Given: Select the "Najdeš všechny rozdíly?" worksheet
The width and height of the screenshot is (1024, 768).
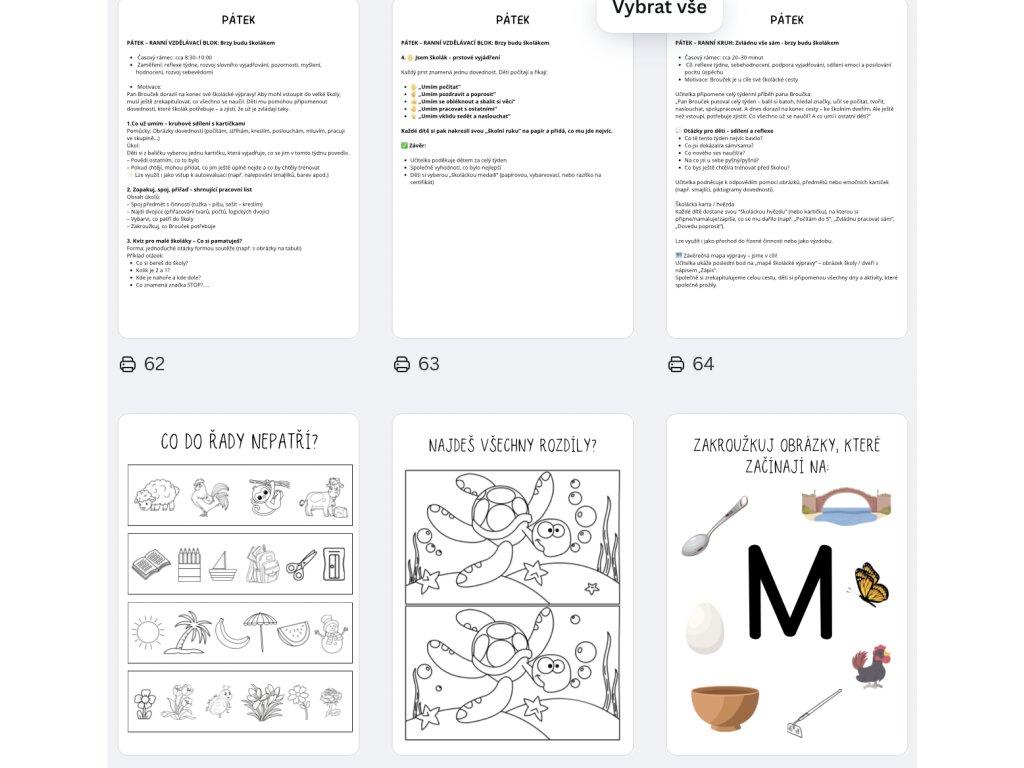Looking at the screenshot, I should (513, 584).
